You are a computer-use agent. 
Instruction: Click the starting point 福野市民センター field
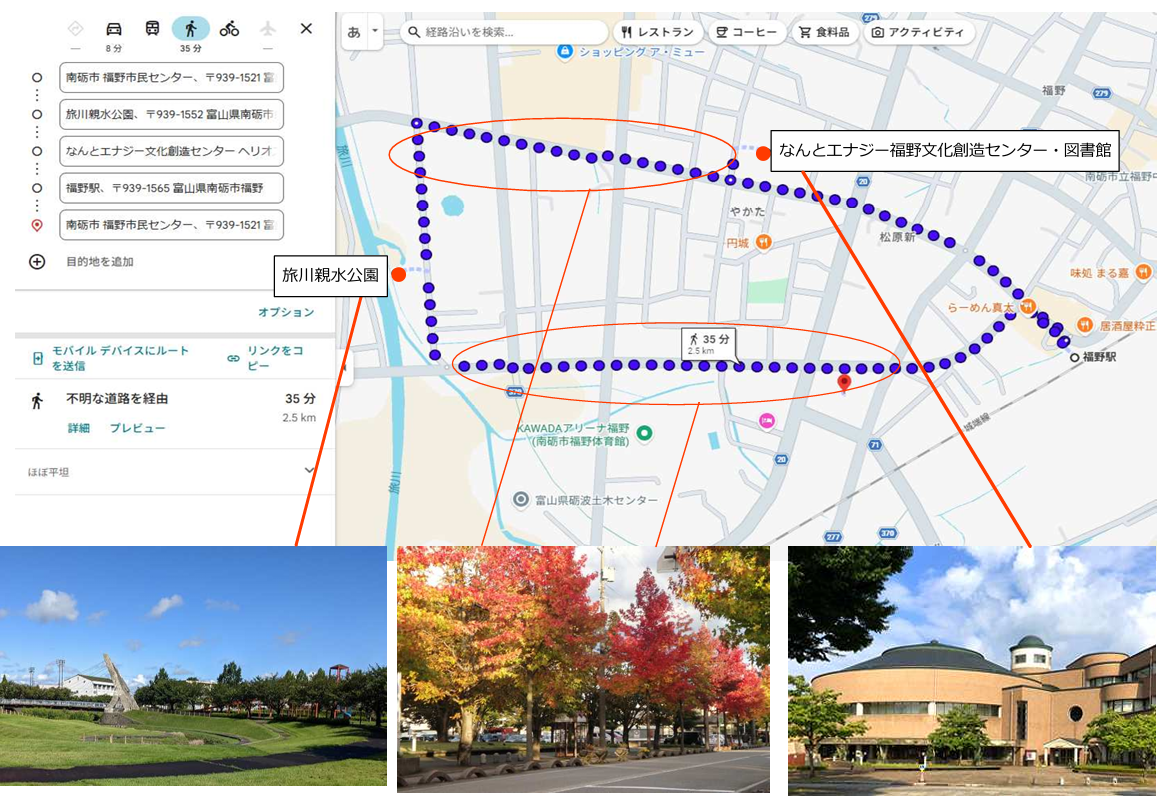point(171,77)
